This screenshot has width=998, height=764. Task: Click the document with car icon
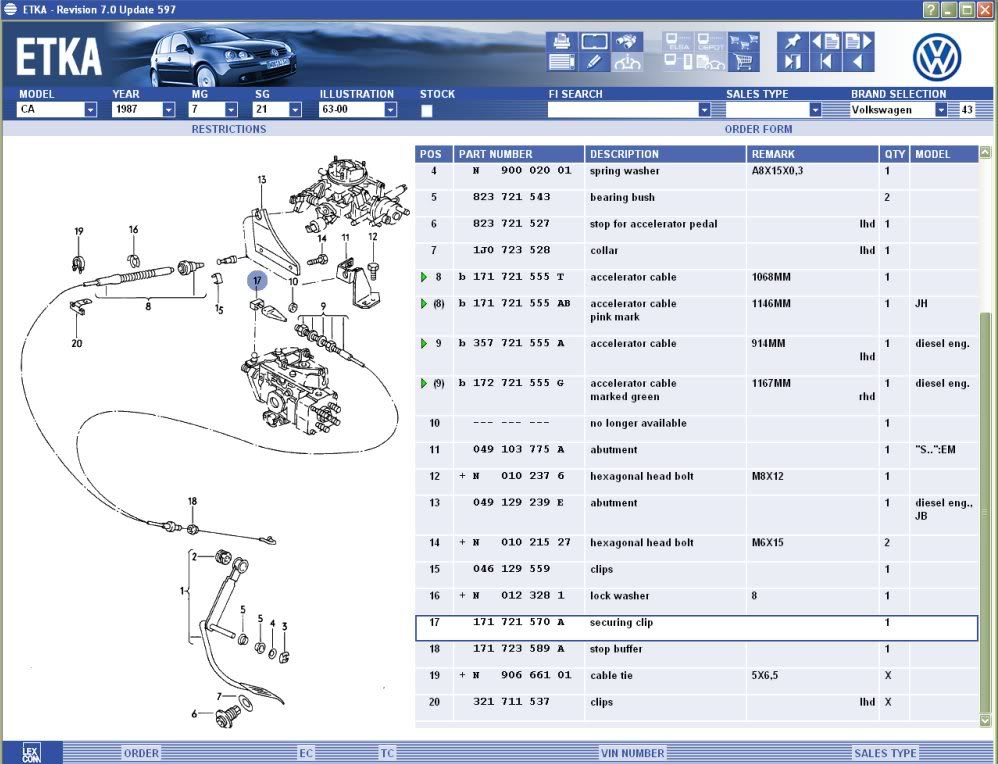(x=711, y=62)
